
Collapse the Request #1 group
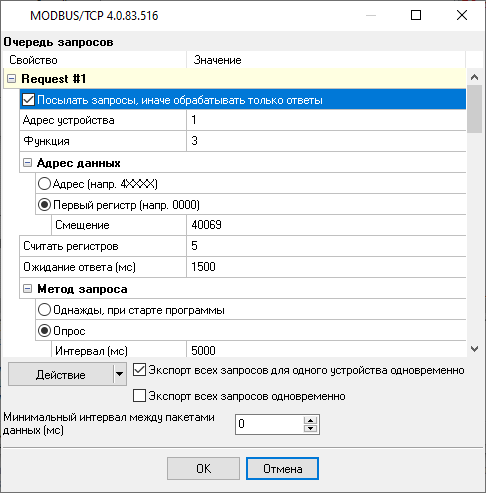11,79
